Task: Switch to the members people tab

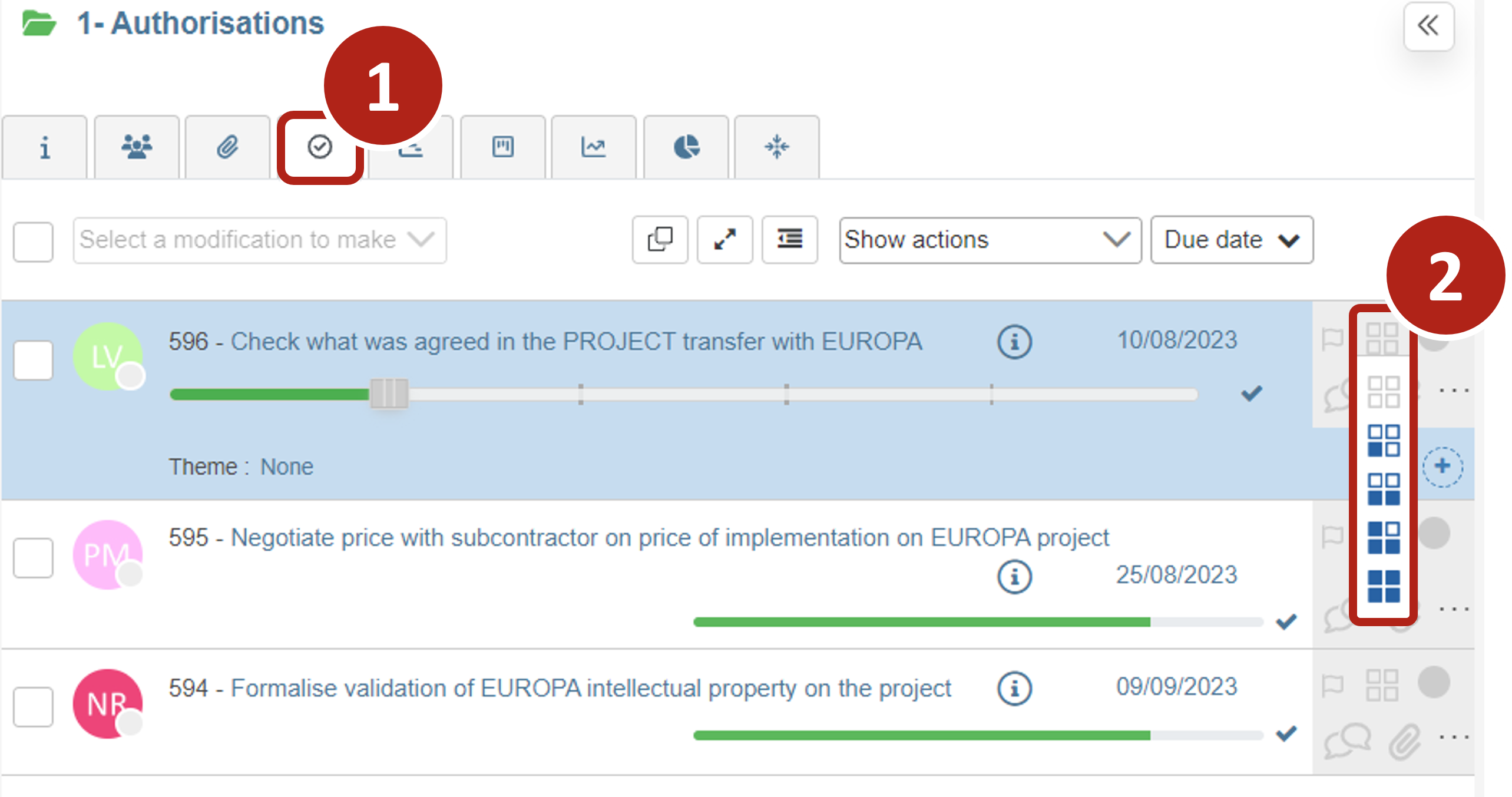Action: pos(137,147)
